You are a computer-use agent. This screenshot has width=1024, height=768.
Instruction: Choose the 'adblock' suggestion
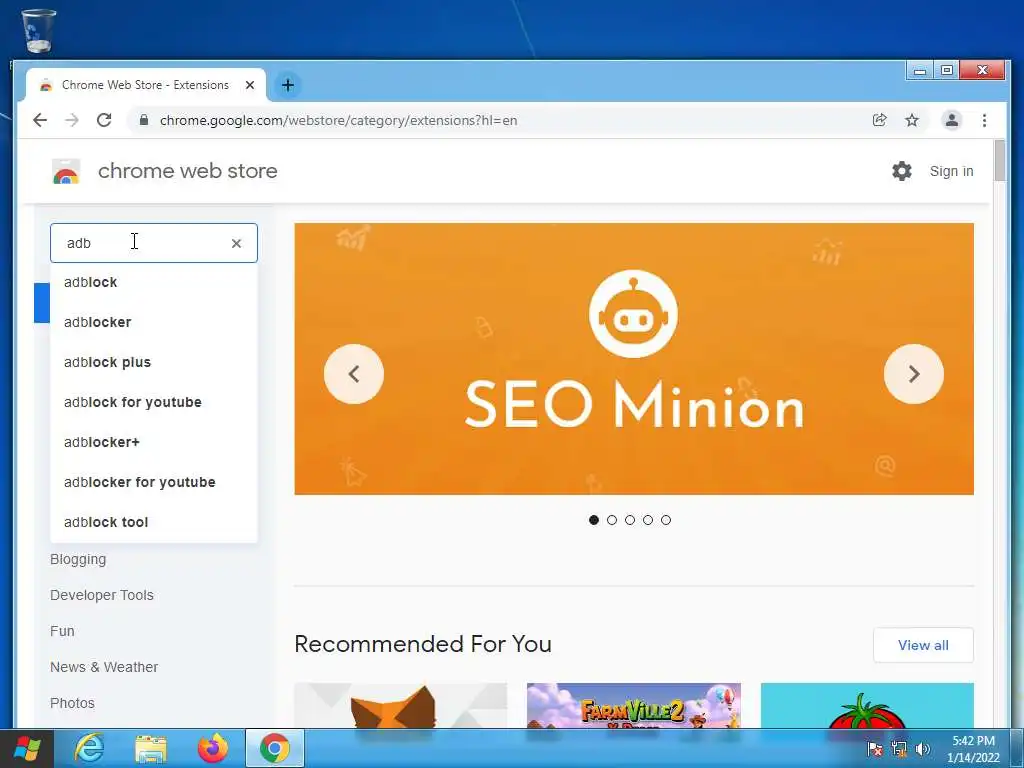(x=153, y=282)
